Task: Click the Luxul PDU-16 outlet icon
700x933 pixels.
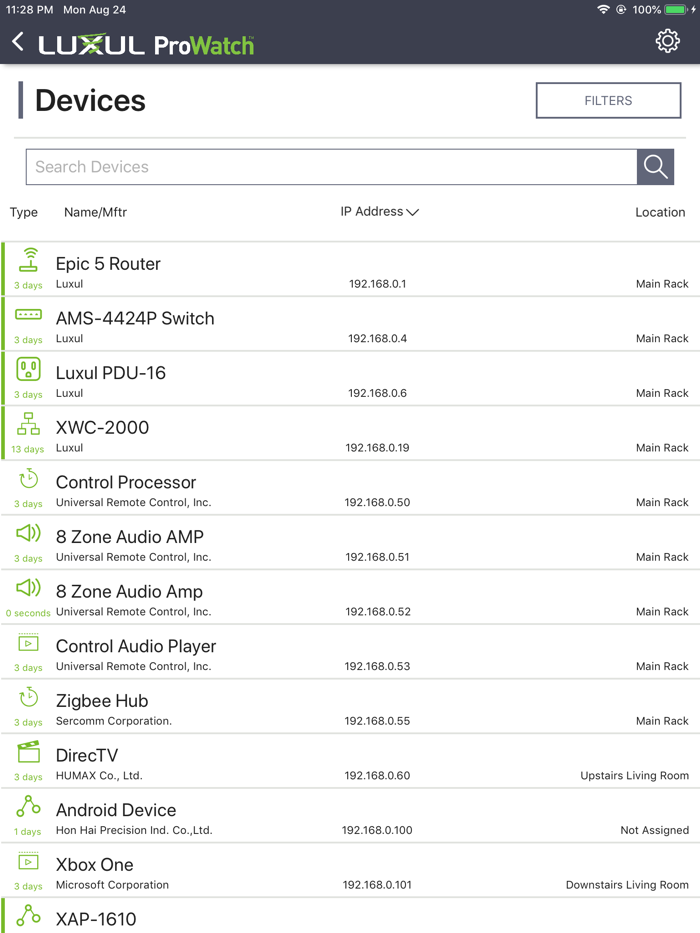Action: pos(29,369)
